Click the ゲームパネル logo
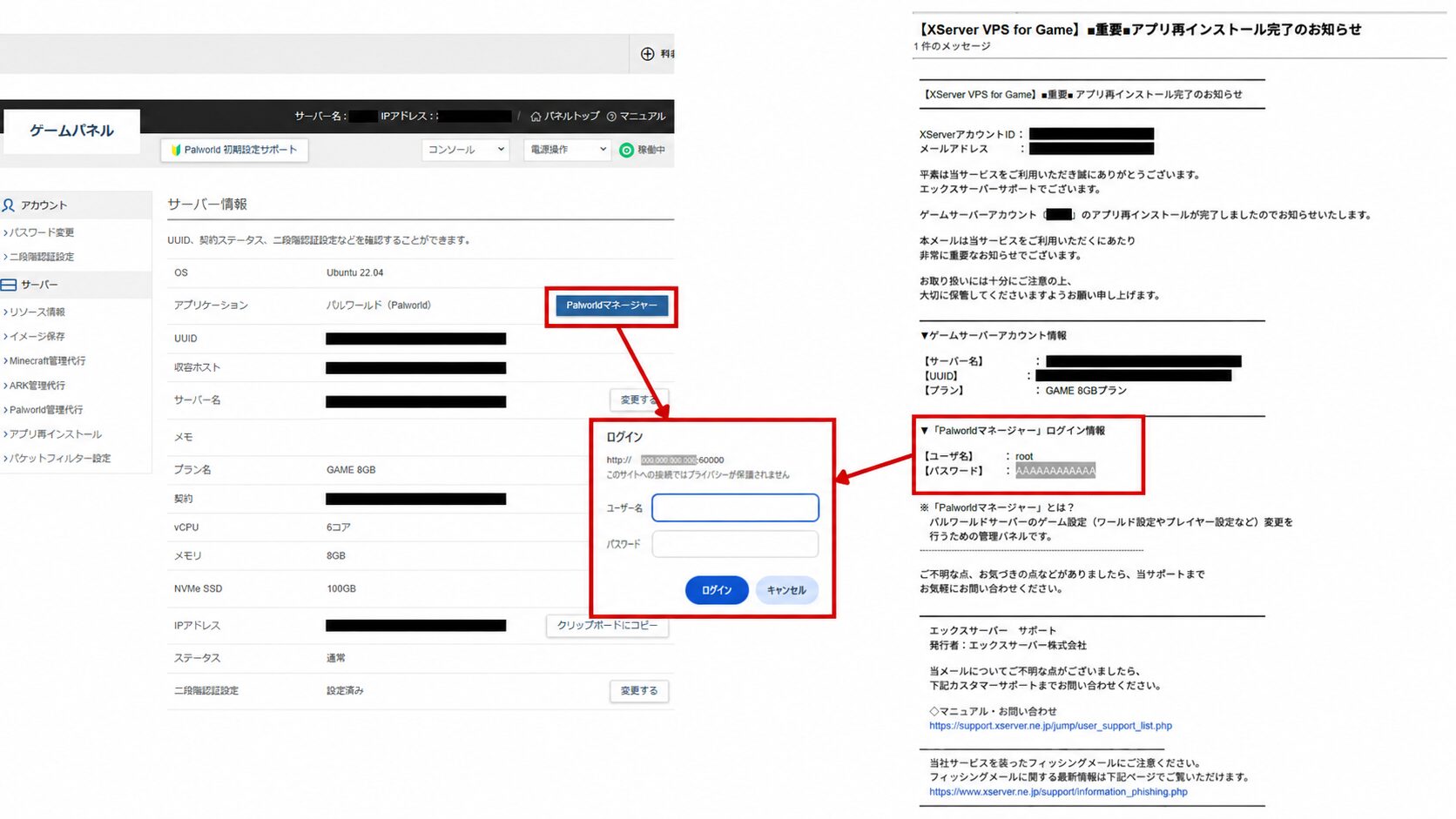Image resolution: width=1456 pixels, height=819 pixels. 71,131
